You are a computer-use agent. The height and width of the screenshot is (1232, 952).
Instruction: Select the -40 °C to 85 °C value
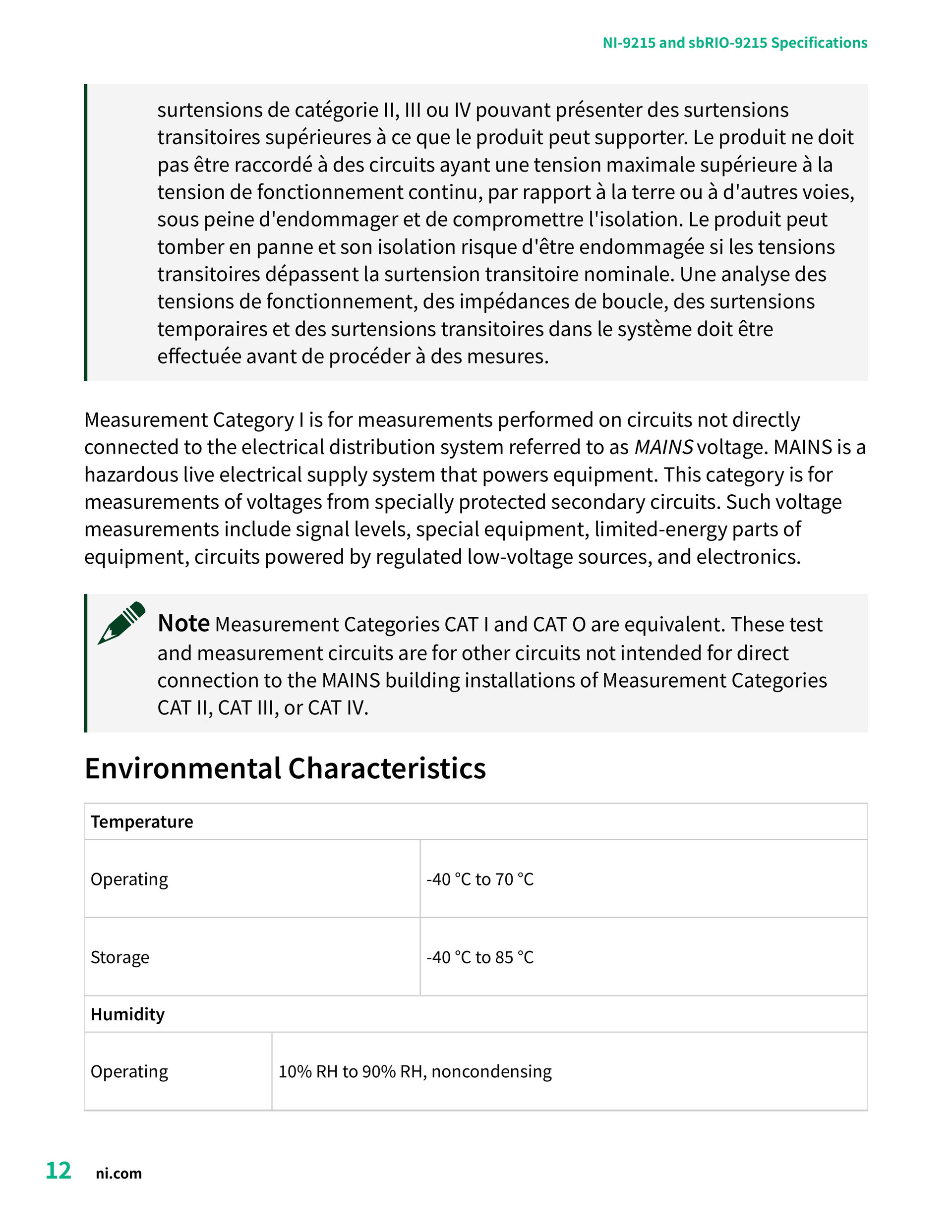(479, 957)
